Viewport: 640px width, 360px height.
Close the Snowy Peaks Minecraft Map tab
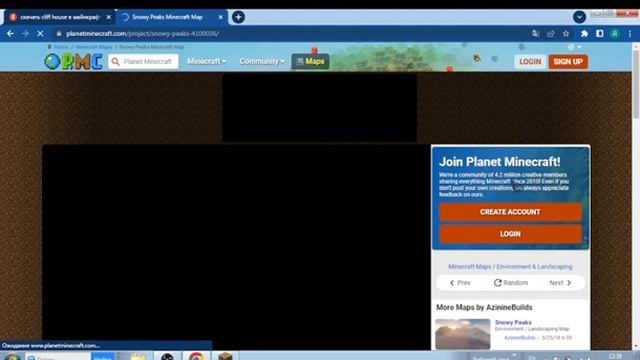(220, 17)
